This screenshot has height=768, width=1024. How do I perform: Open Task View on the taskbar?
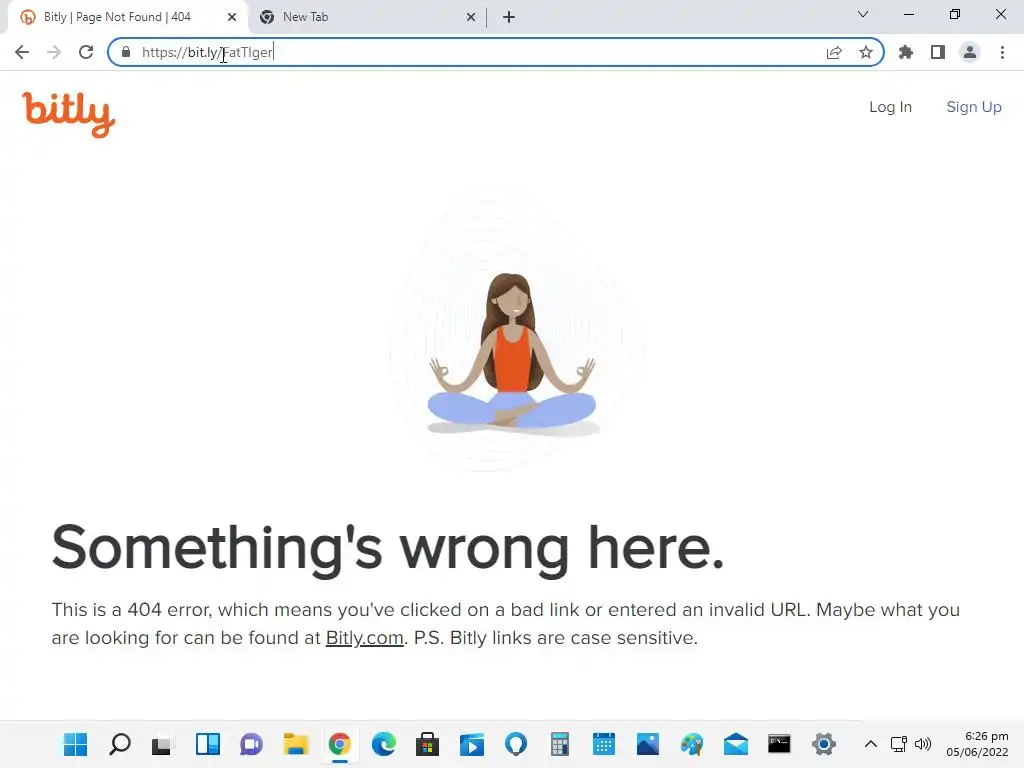coord(163,744)
